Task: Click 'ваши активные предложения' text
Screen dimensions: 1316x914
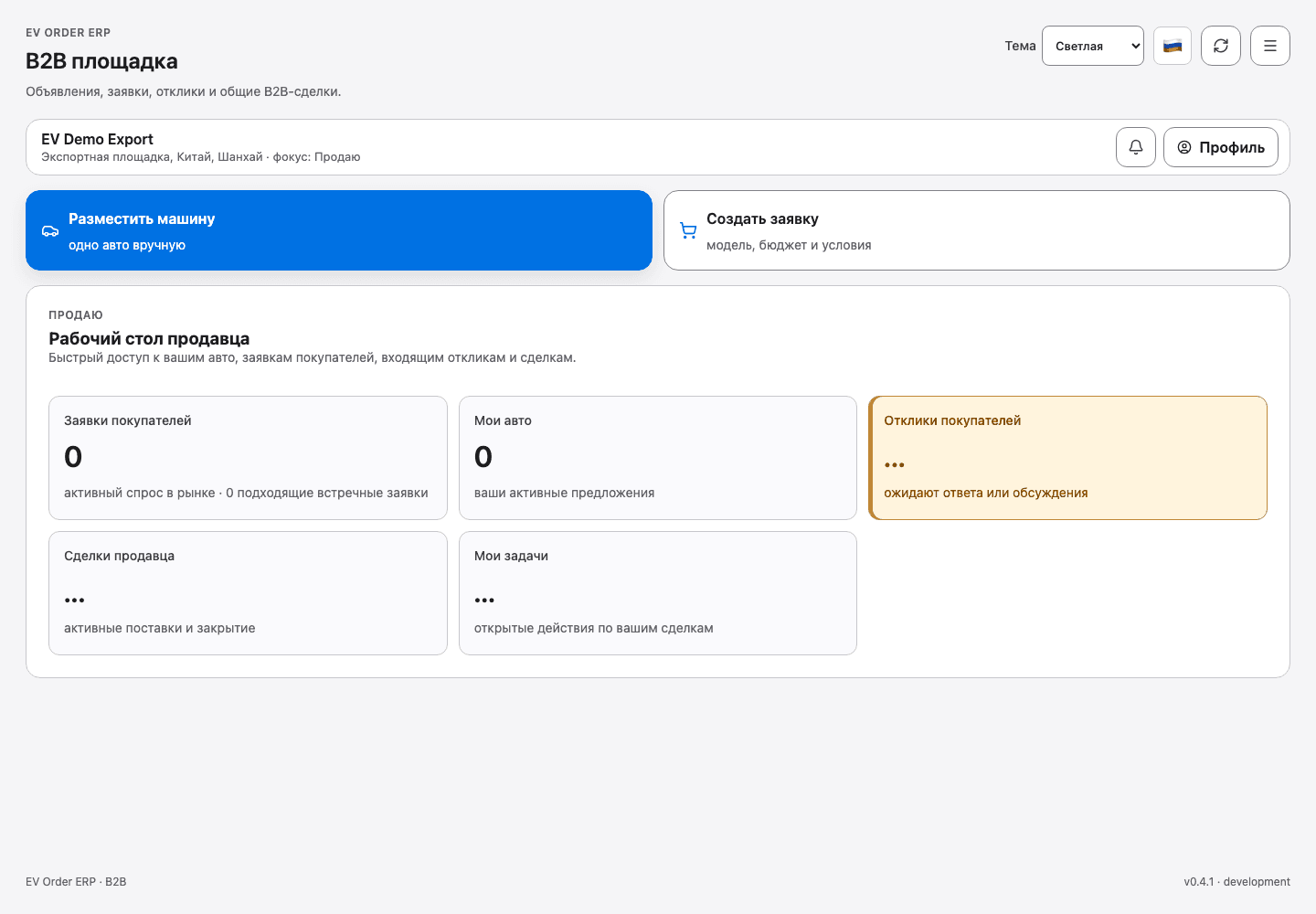Action: [564, 493]
